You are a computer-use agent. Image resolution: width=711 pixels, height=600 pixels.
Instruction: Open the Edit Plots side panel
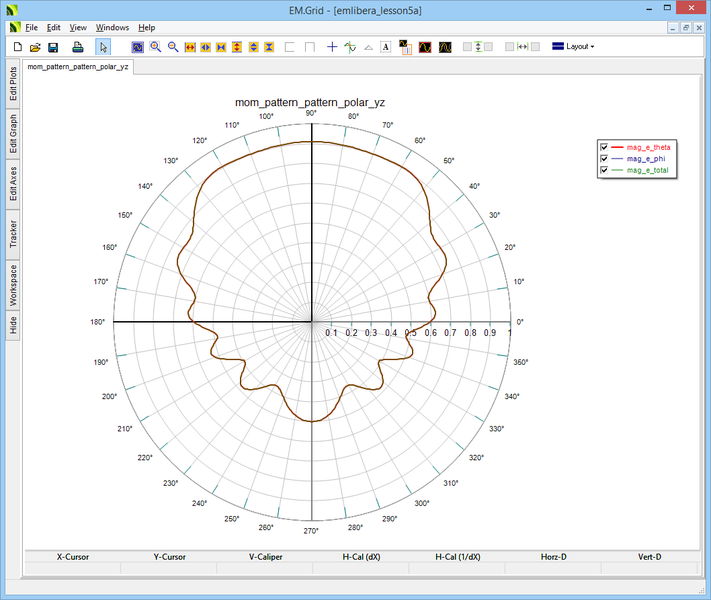(x=13, y=82)
